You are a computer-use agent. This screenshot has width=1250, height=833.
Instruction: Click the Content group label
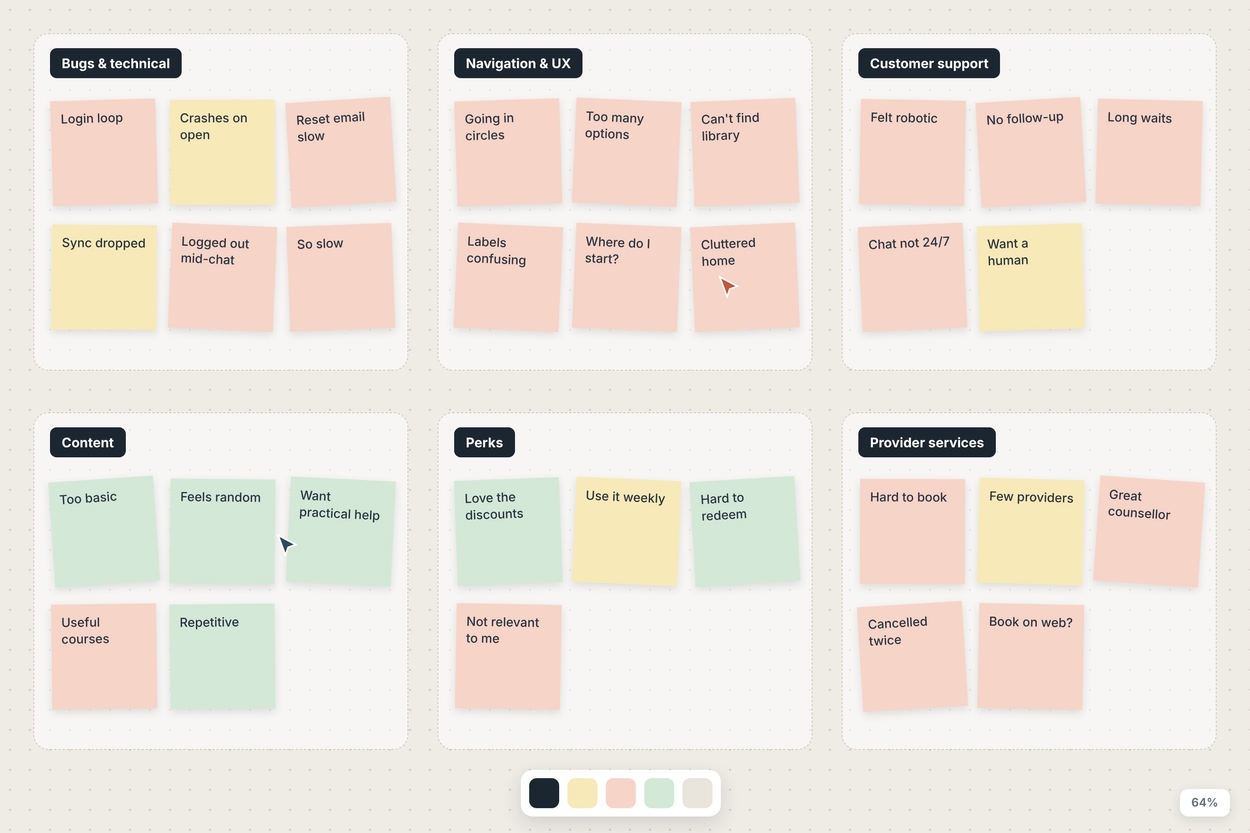click(88, 442)
